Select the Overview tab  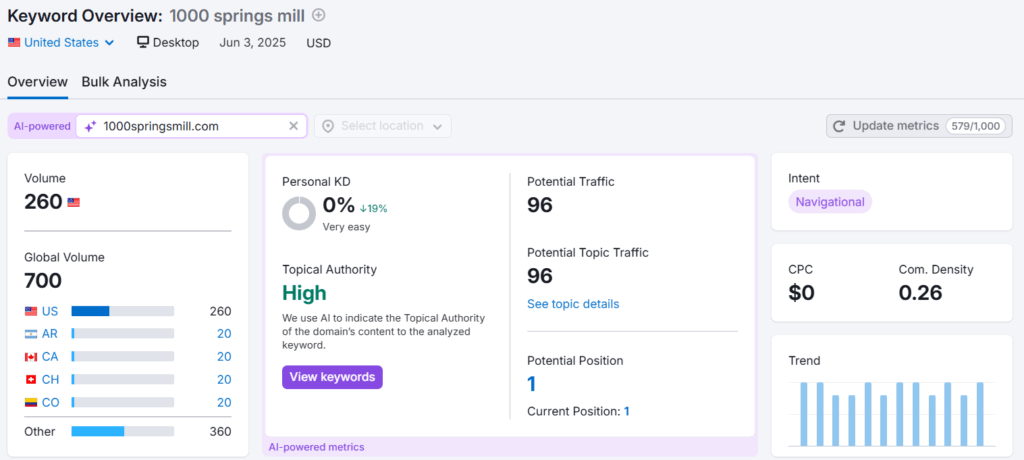click(37, 82)
